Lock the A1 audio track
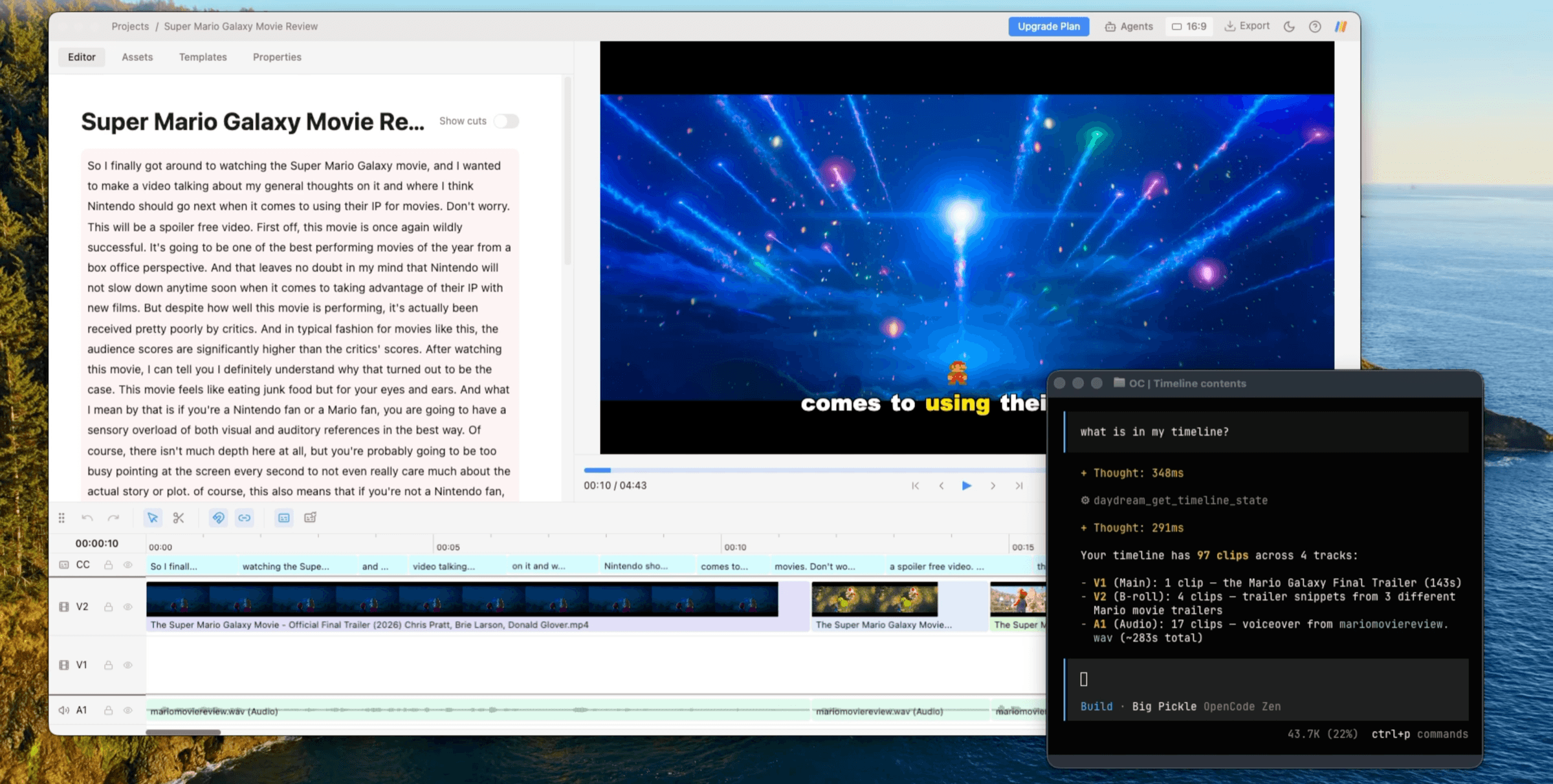This screenshot has height=784, width=1553. pyautogui.click(x=109, y=710)
